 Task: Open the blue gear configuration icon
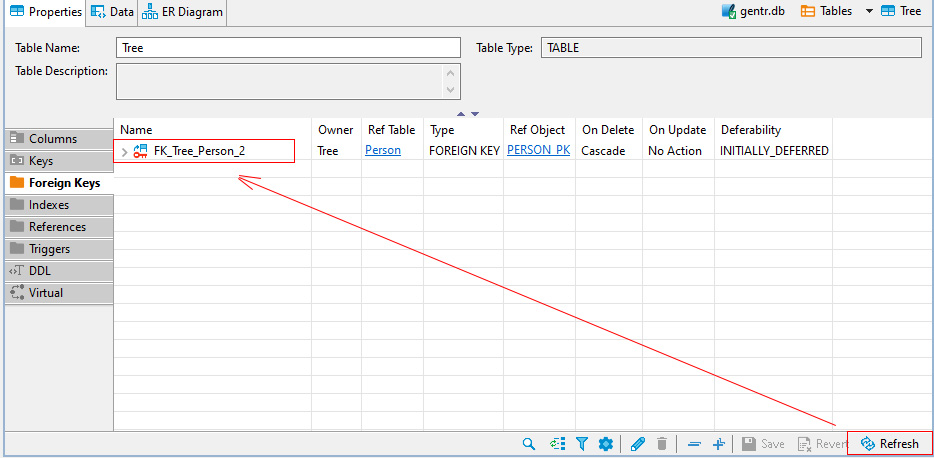(x=606, y=444)
